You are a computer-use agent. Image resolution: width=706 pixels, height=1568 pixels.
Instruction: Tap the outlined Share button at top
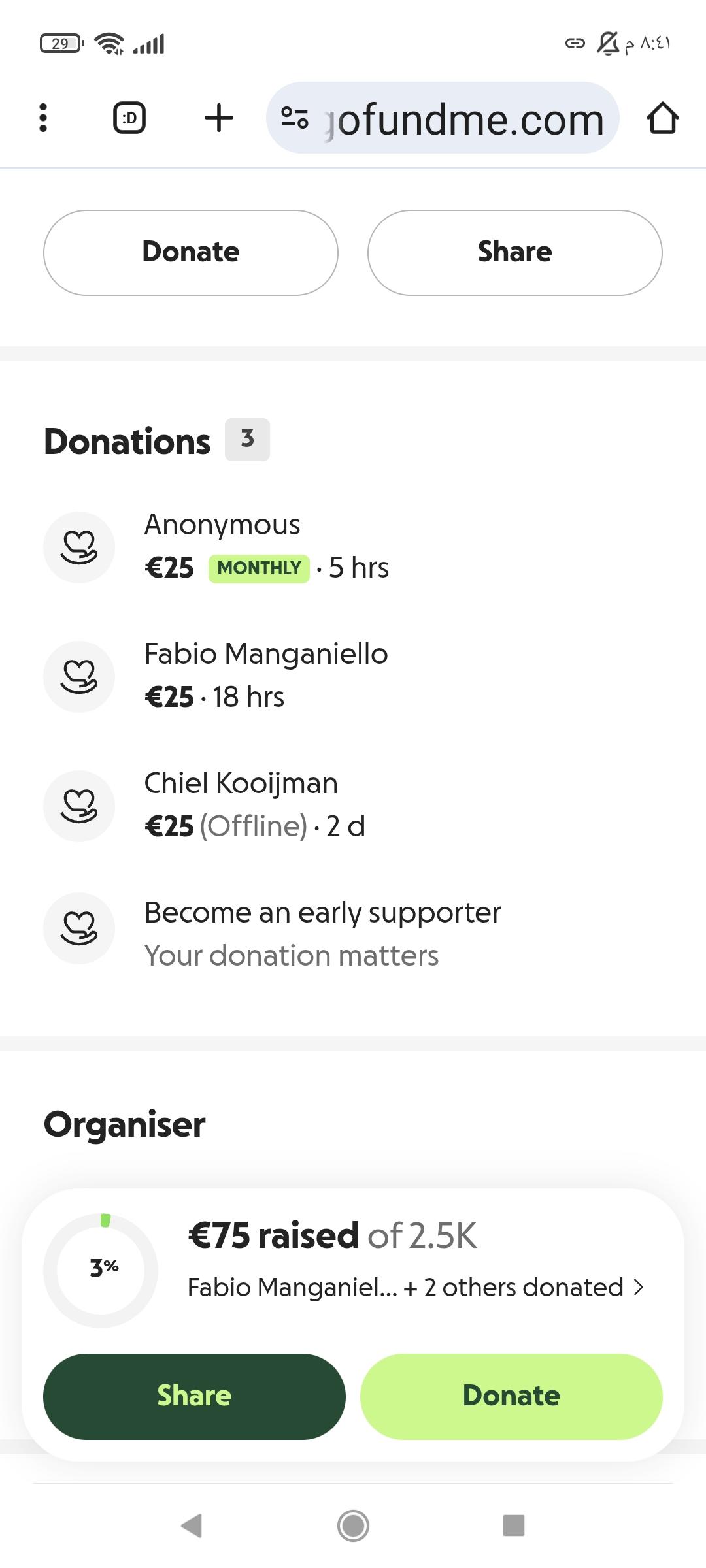click(x=514, y=252)
